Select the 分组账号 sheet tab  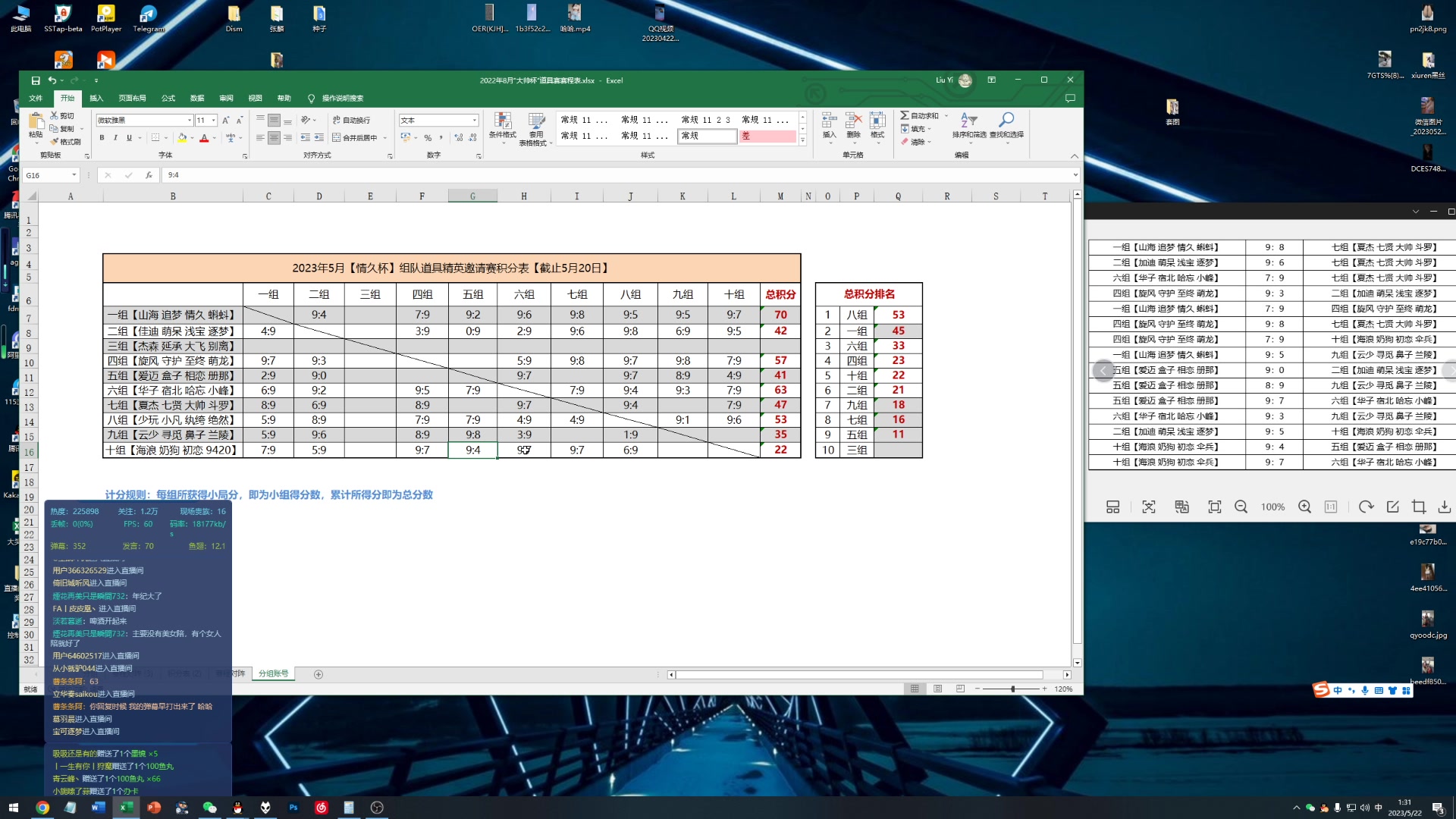[273, 674]
